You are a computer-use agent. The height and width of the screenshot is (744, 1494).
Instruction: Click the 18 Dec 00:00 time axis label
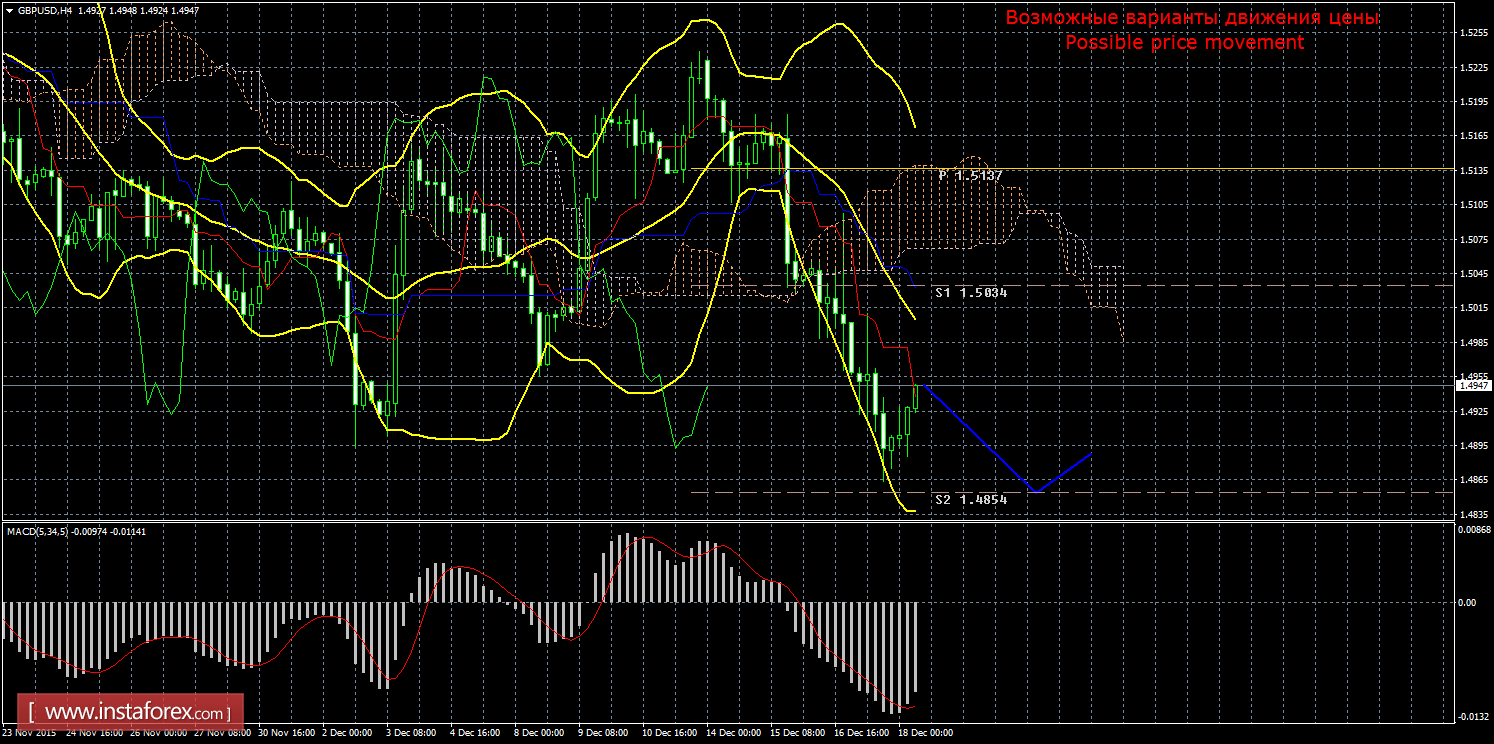925,733
